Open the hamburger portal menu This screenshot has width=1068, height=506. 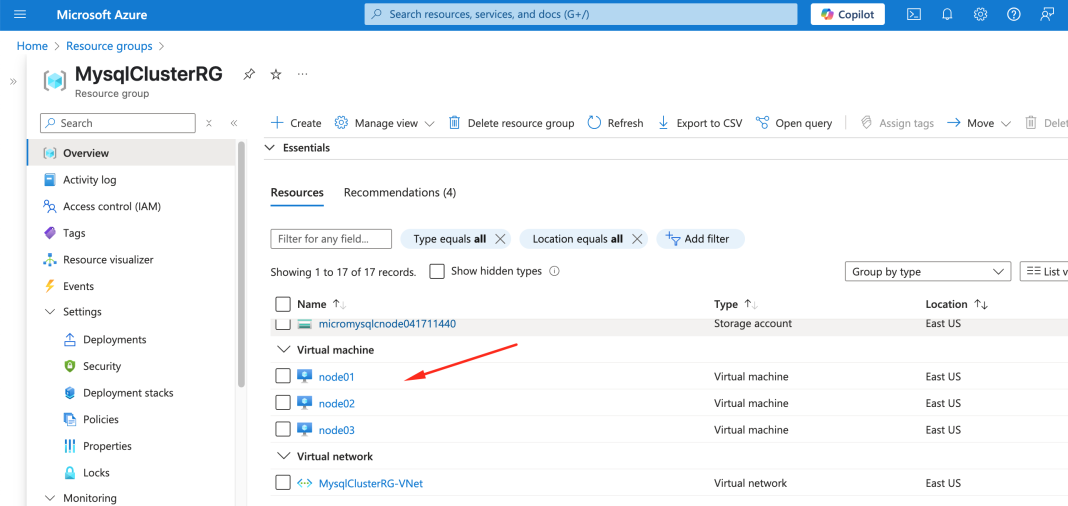[20, 14]
